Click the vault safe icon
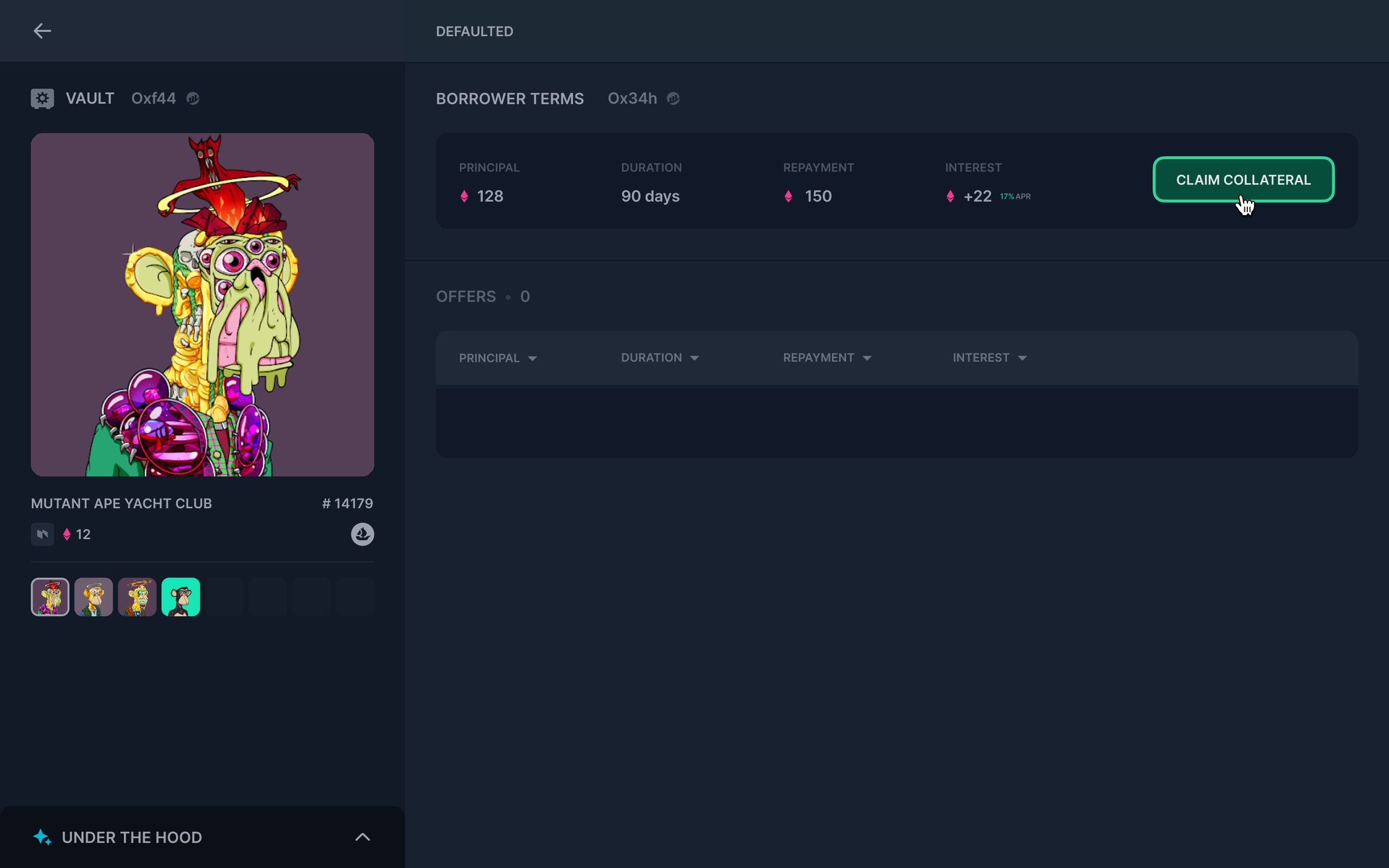 42,98
